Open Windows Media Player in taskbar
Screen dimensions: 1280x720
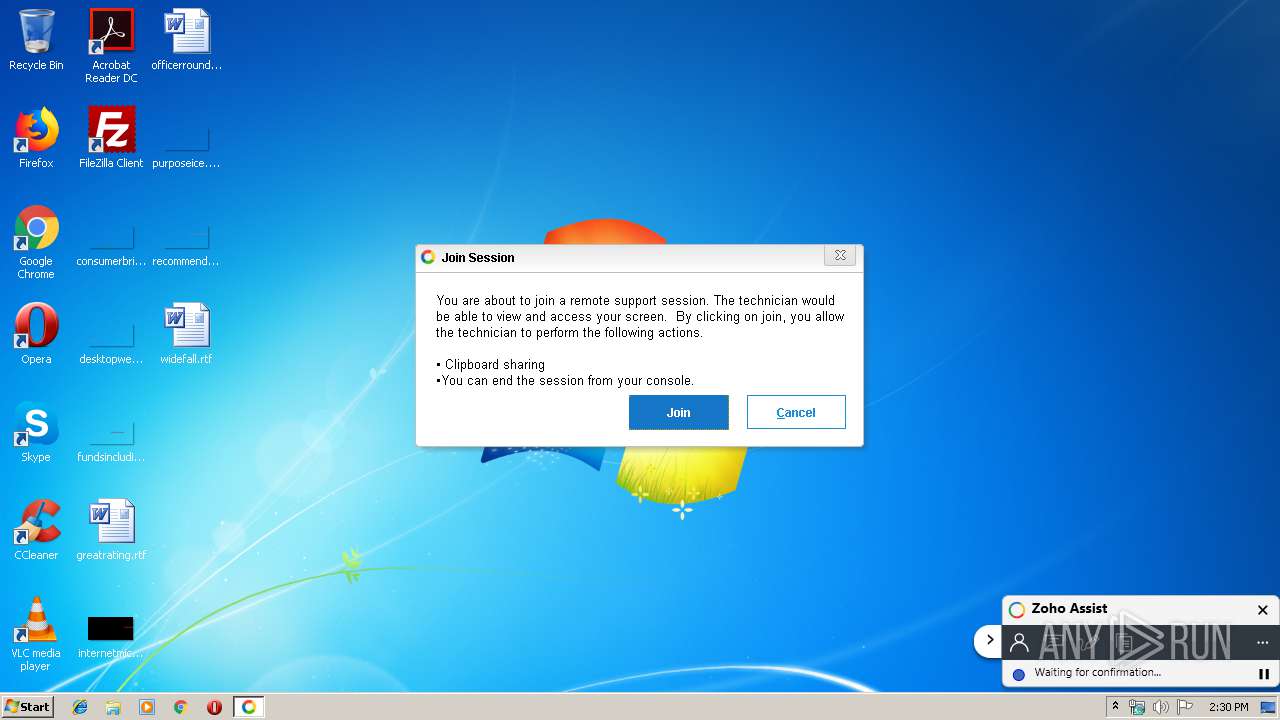(147, 707)
